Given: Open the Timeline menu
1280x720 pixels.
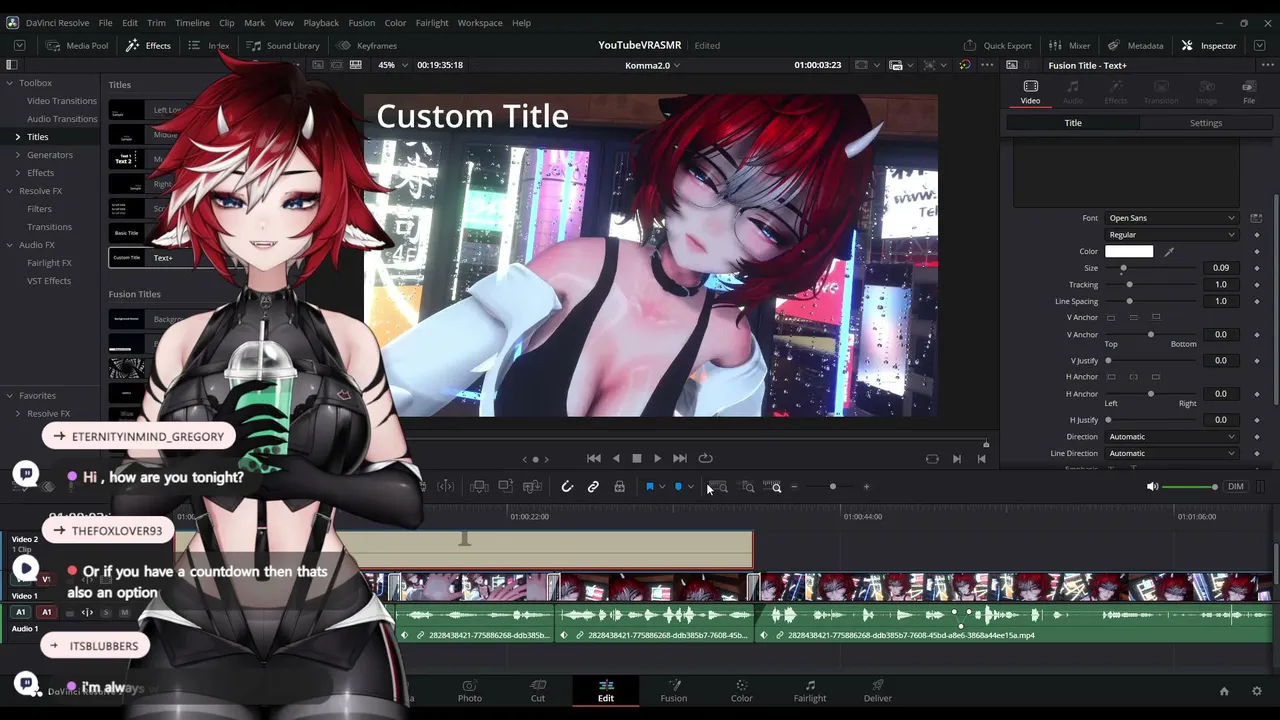Looking at the screenshot, I should tap(192, 23).
